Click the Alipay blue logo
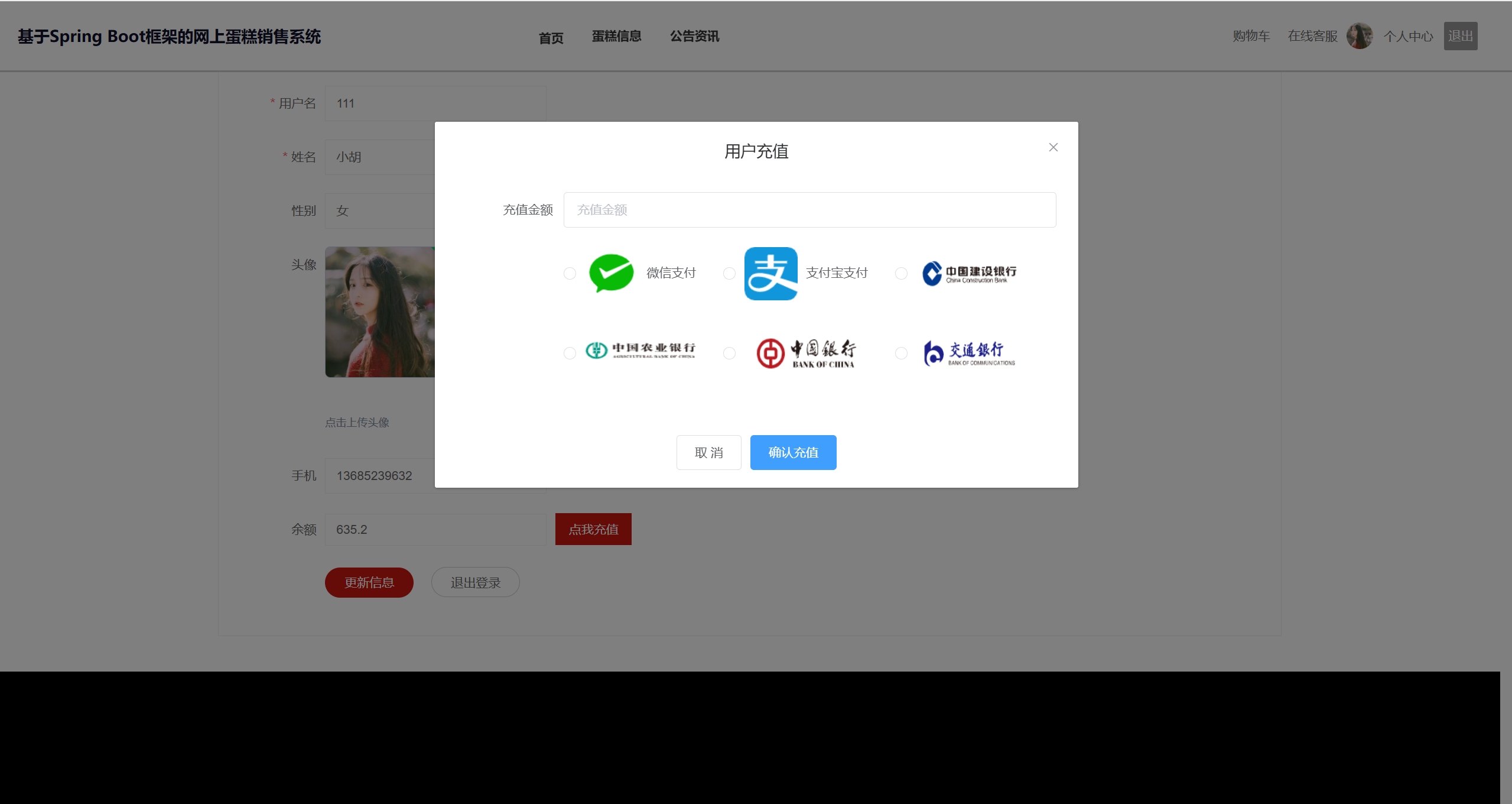 (770, 273)
